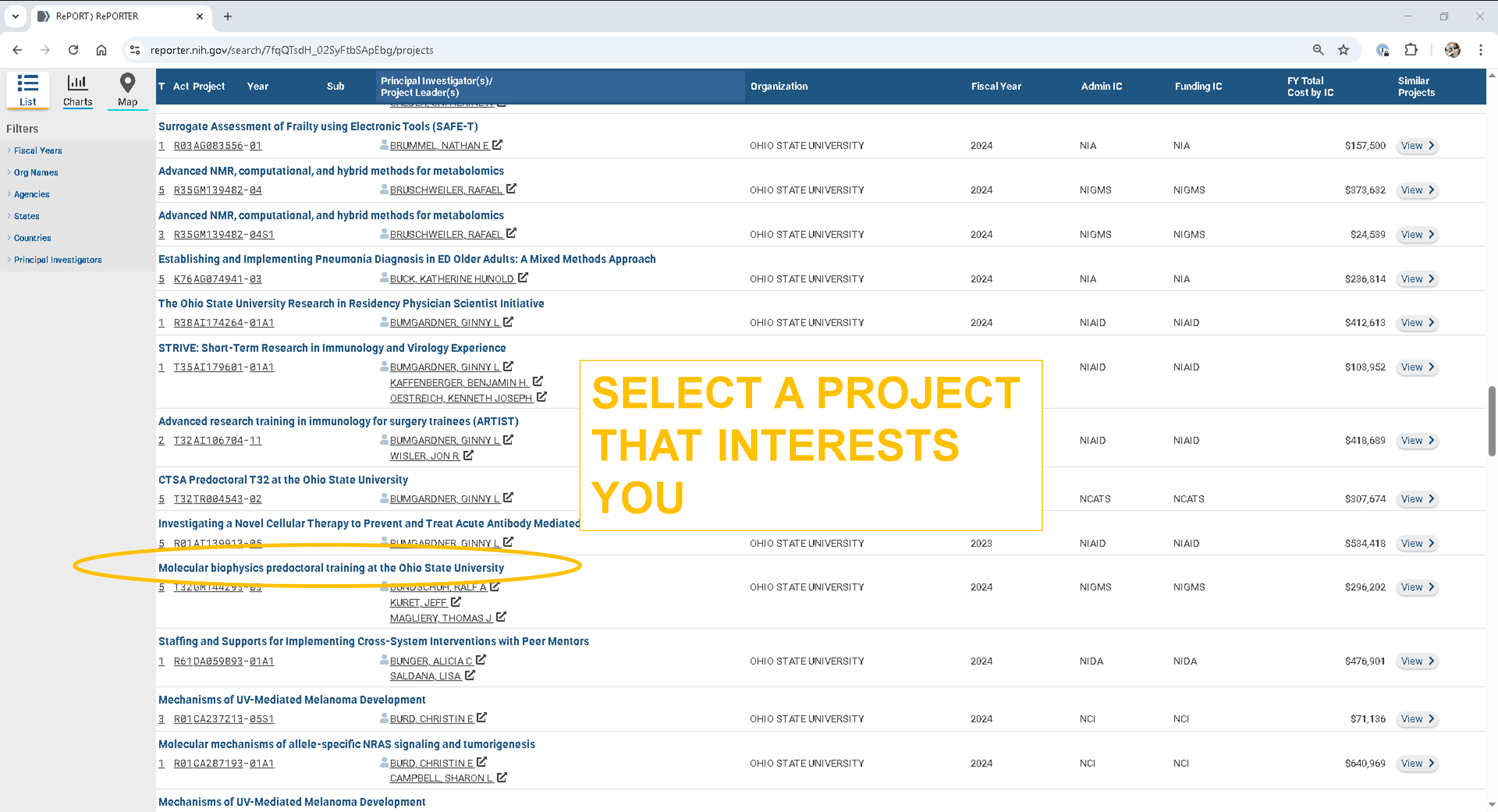
Task: Bookmark this page with the star icon
Action: [1344, 50]
